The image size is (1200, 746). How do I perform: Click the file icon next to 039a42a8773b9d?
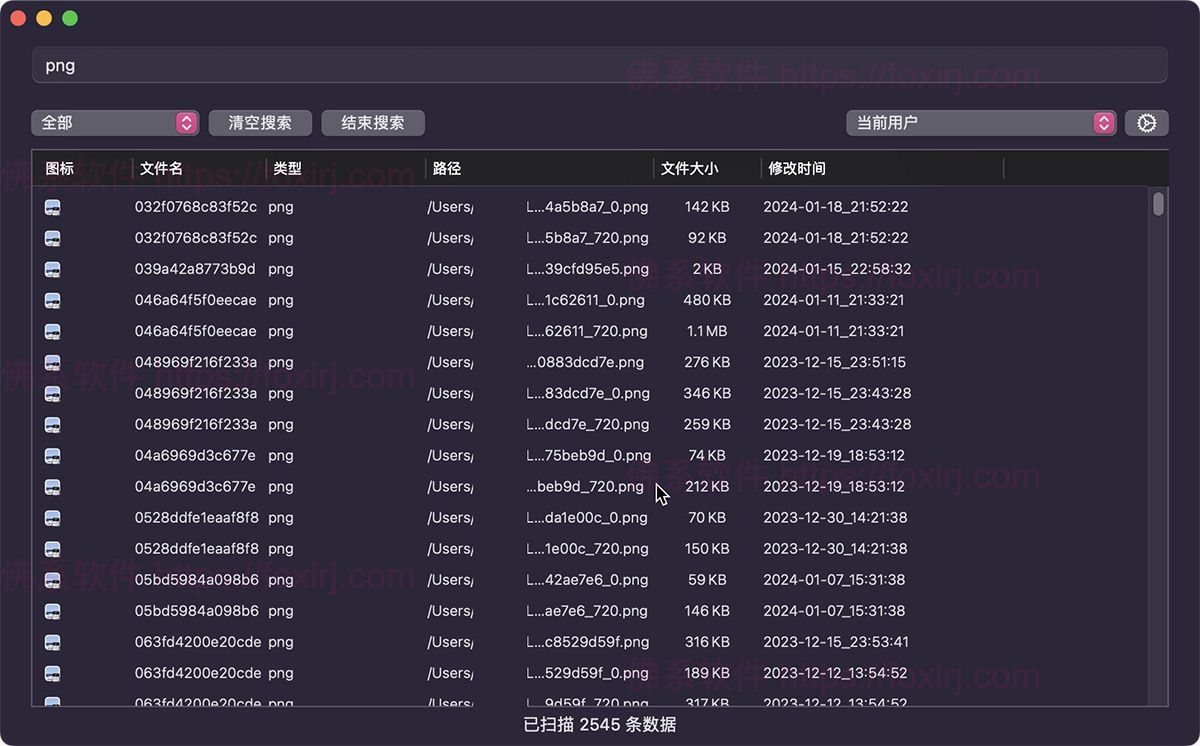52,269
